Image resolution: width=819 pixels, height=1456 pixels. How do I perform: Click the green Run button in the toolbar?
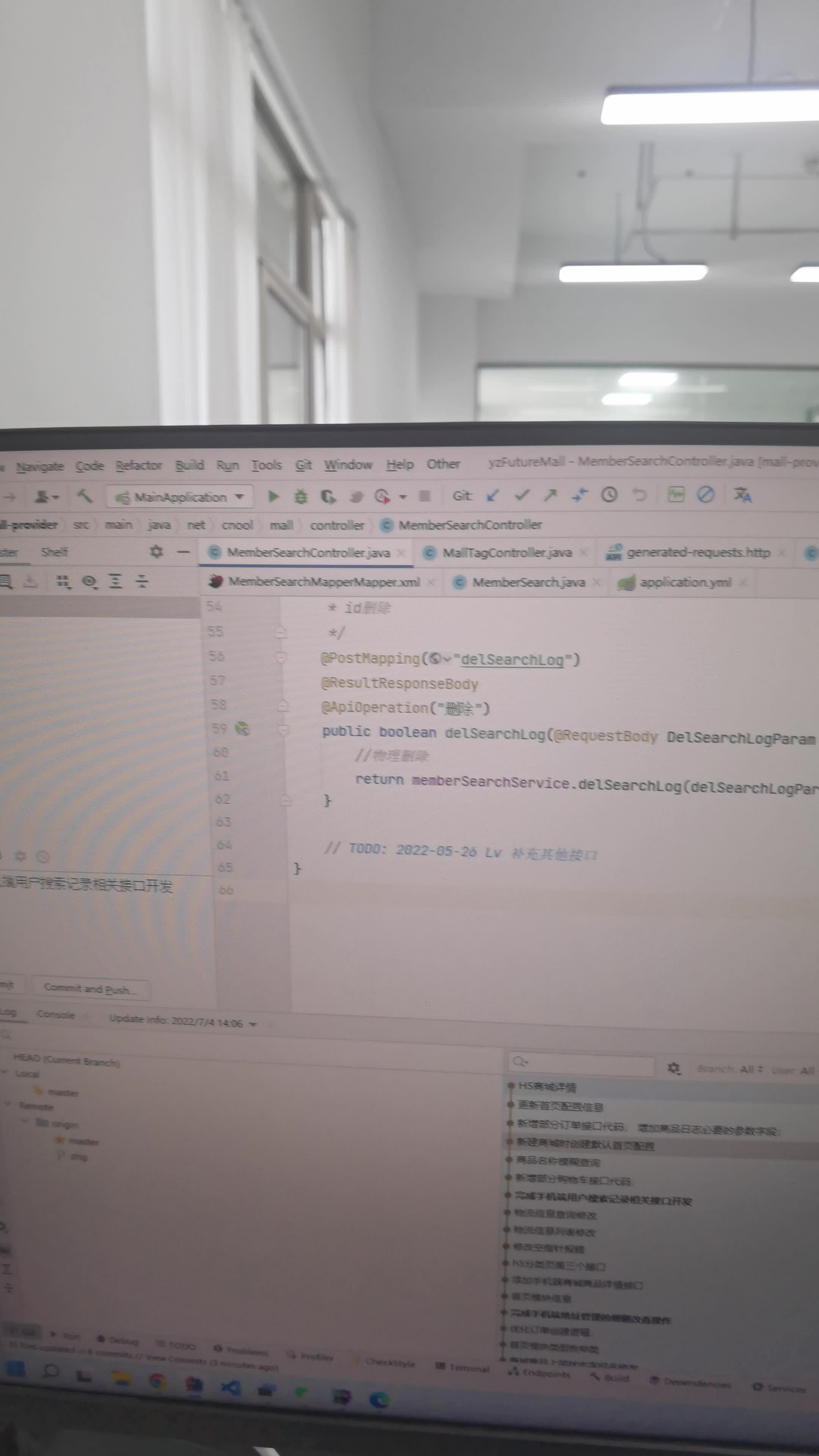[273, 497]
